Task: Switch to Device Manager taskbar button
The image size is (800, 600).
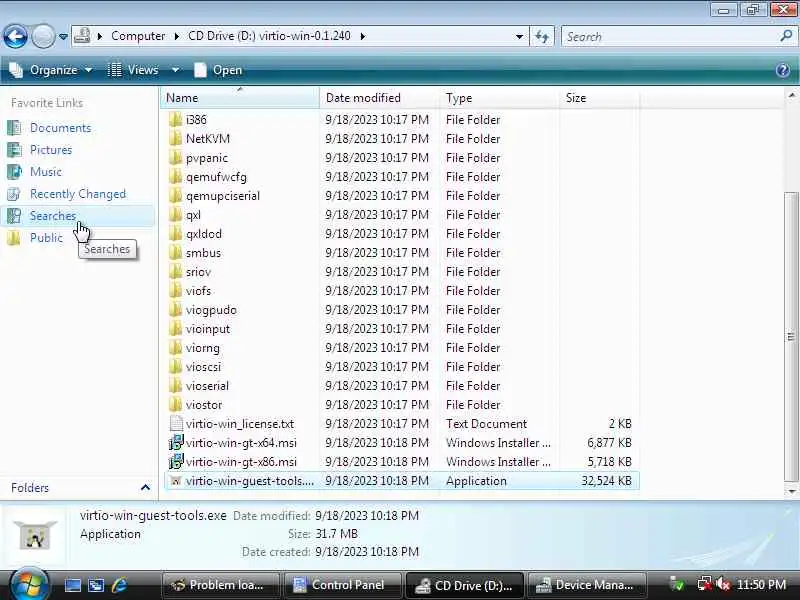Action: coord(587,585)
